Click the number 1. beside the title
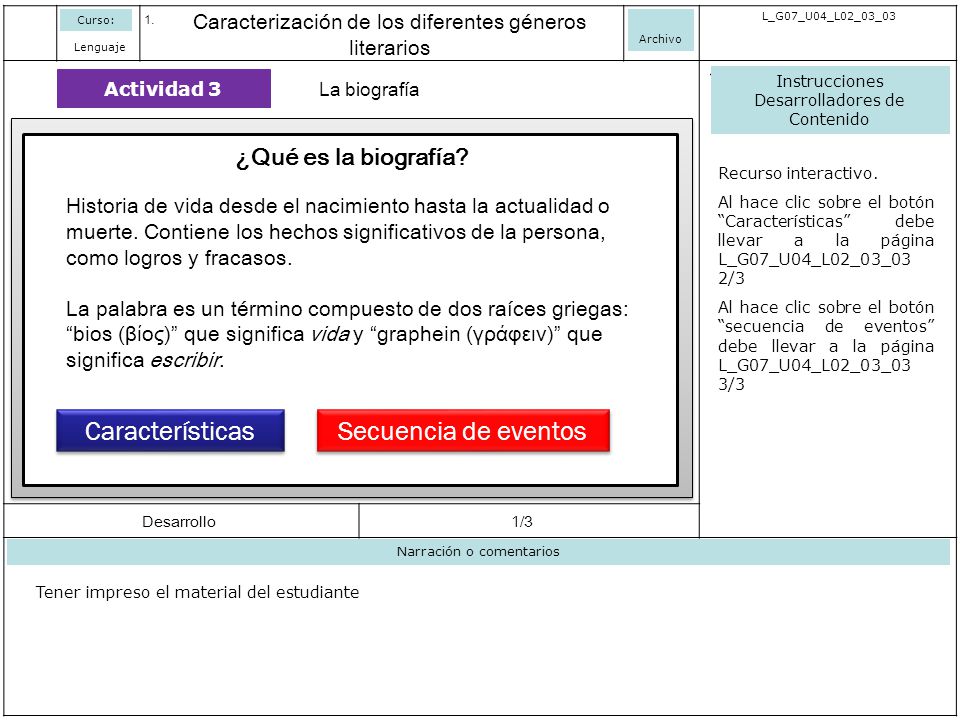This screenshot has width=960, height=720. pyautogui.click(x=149, y=20)
